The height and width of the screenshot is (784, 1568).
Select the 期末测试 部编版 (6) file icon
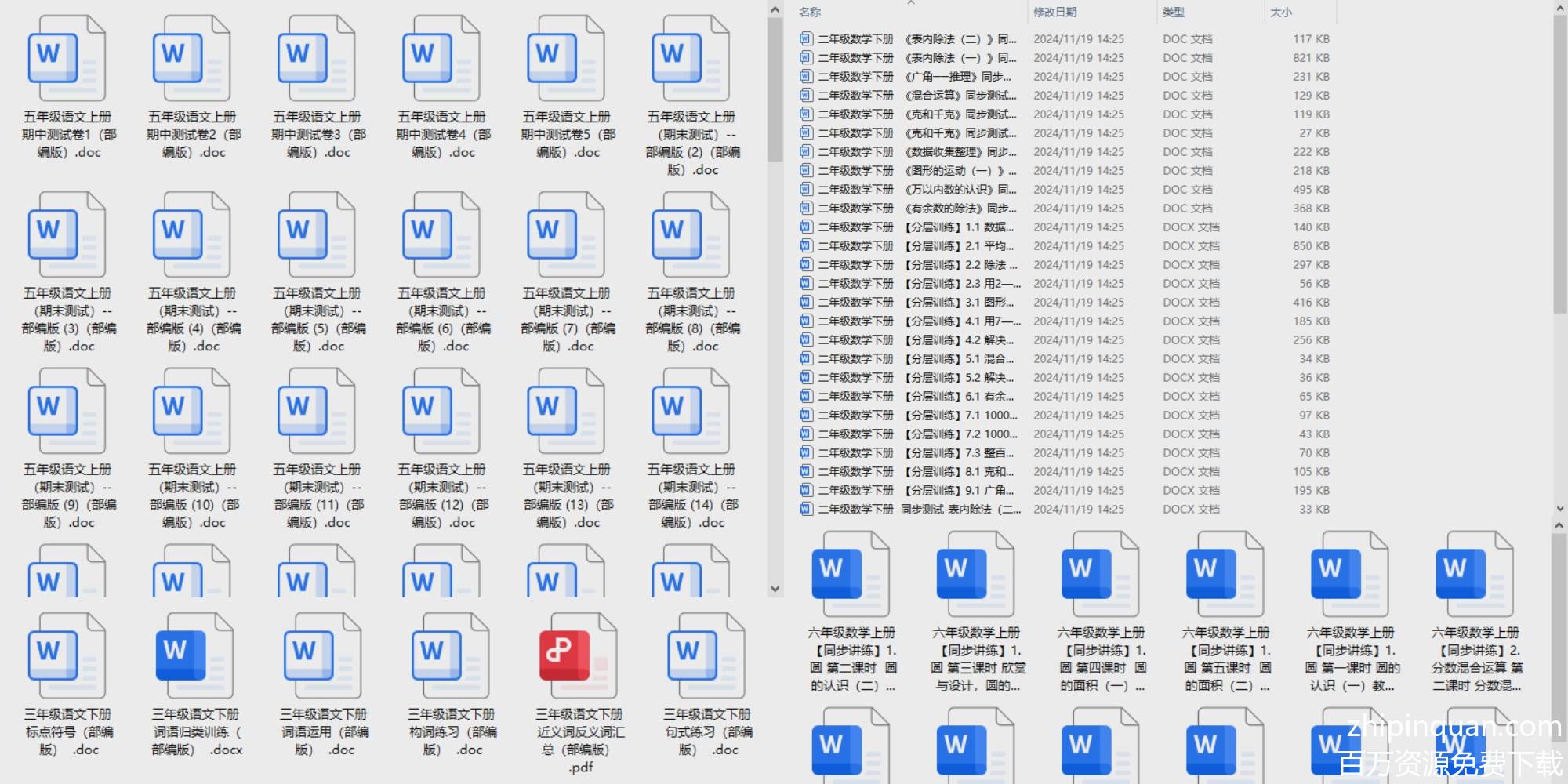441,234
